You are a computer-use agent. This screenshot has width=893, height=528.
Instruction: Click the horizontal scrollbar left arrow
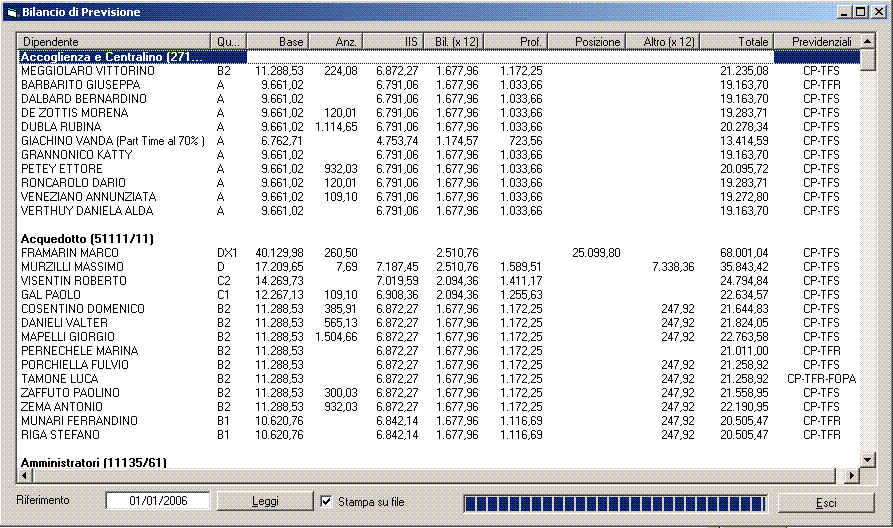click(x=24, y=475)
